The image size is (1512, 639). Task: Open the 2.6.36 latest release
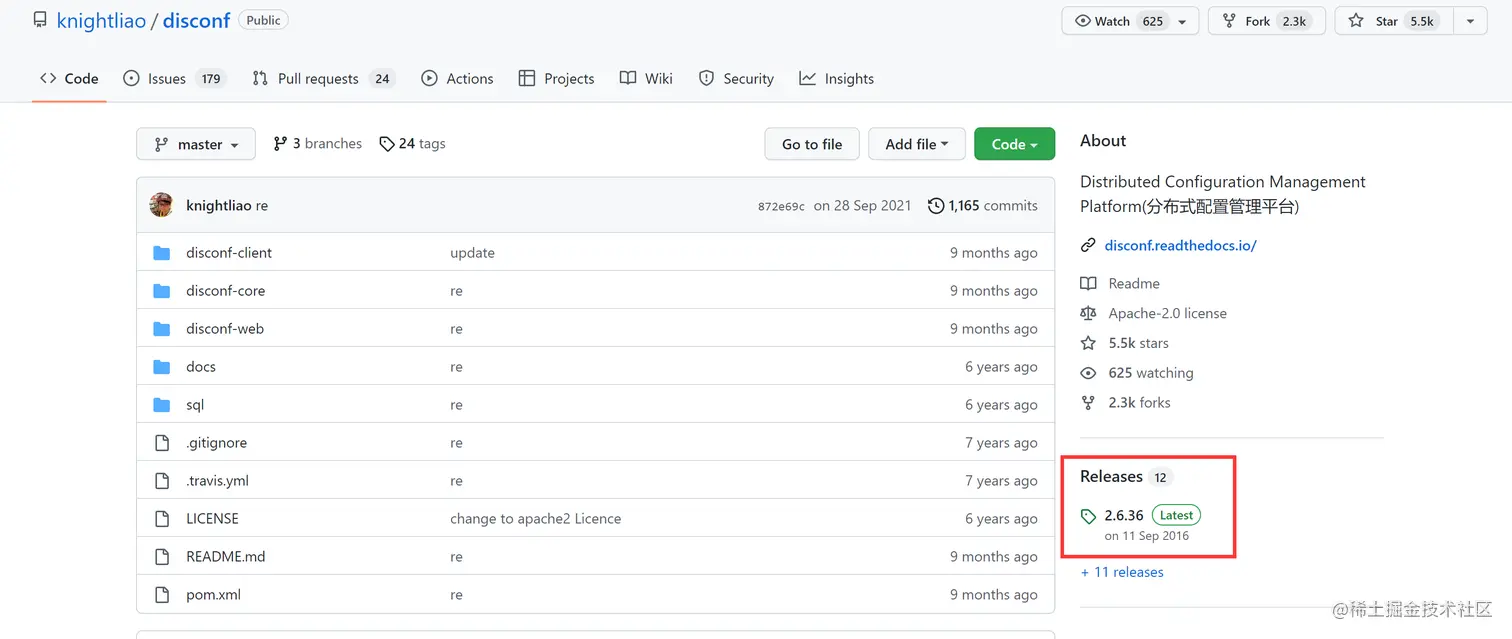click(x=1124, y=516)
